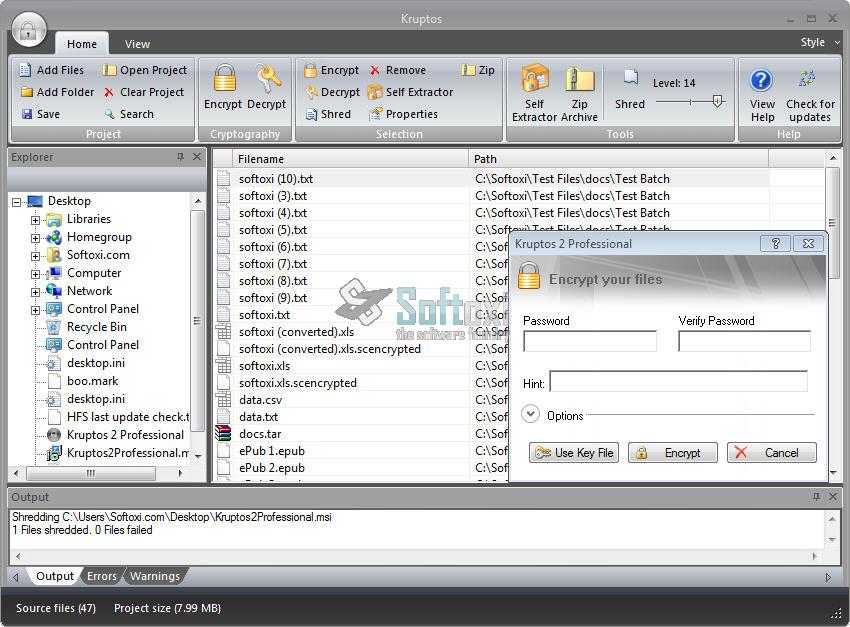Switch to the Errors output tab
Screen dimensions: 850x627
pos(101,576)
